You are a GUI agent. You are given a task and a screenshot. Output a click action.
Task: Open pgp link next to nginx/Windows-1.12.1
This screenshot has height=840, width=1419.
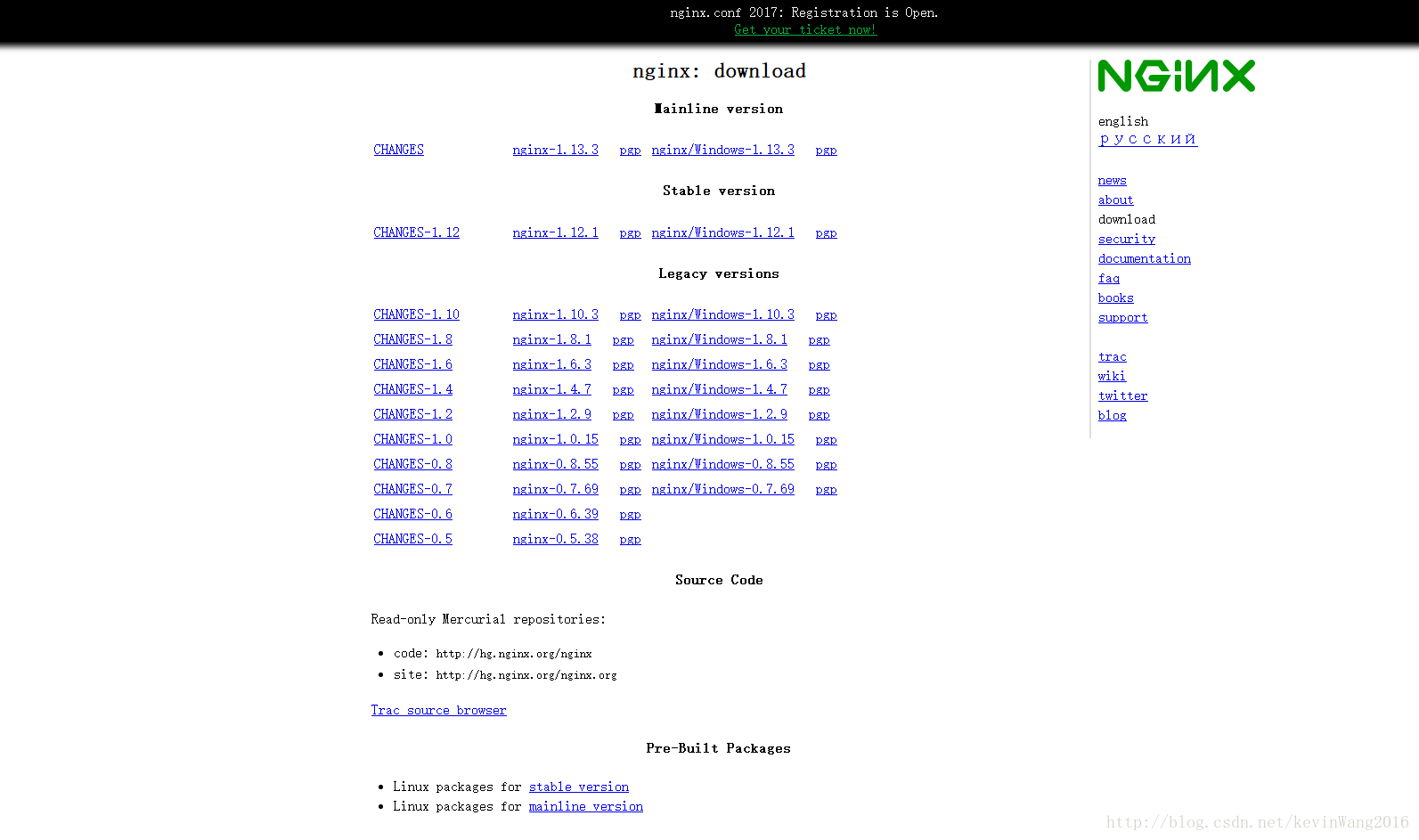click(826, 233)
